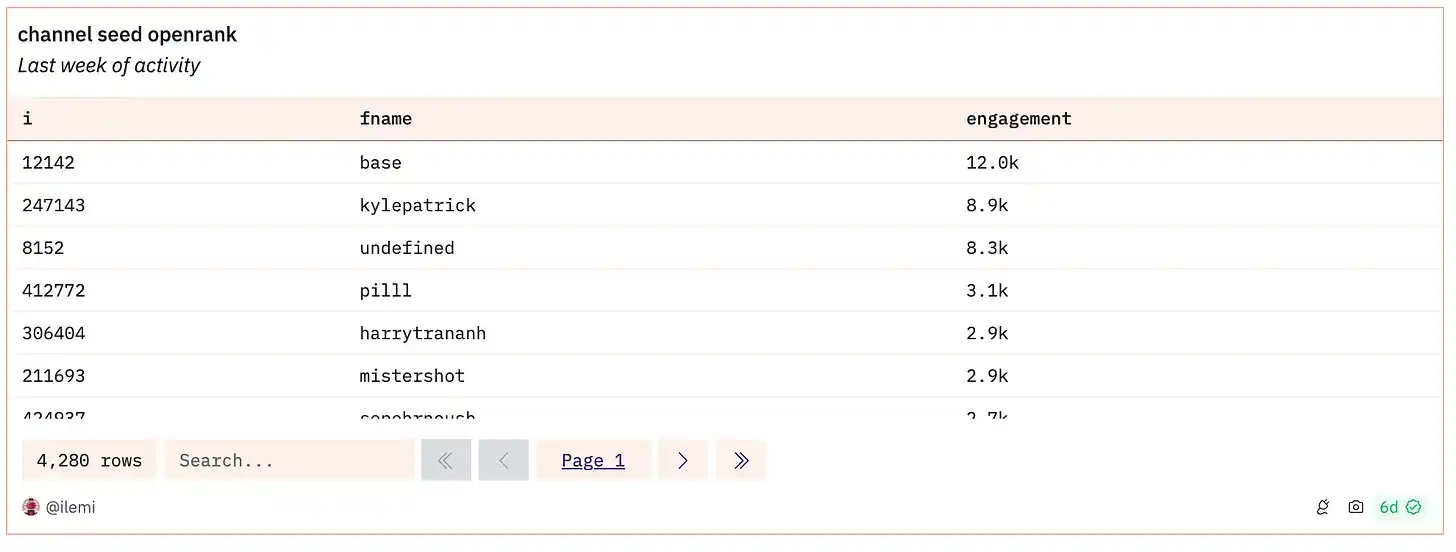Click the i column header
Image resolution: width=1456 pixels, height=552 pixels.
tap(27, 119)
